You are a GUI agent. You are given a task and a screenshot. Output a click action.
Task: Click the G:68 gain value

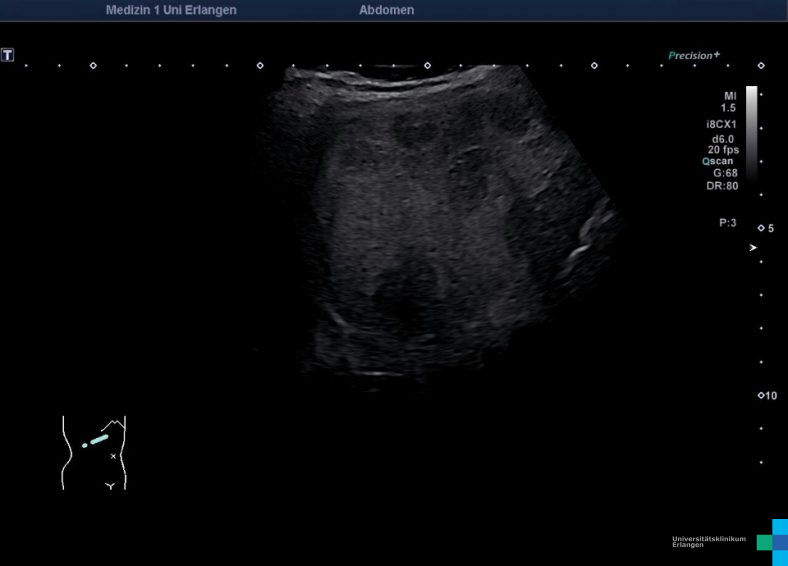pyautogui.click(x=725, y=173)
